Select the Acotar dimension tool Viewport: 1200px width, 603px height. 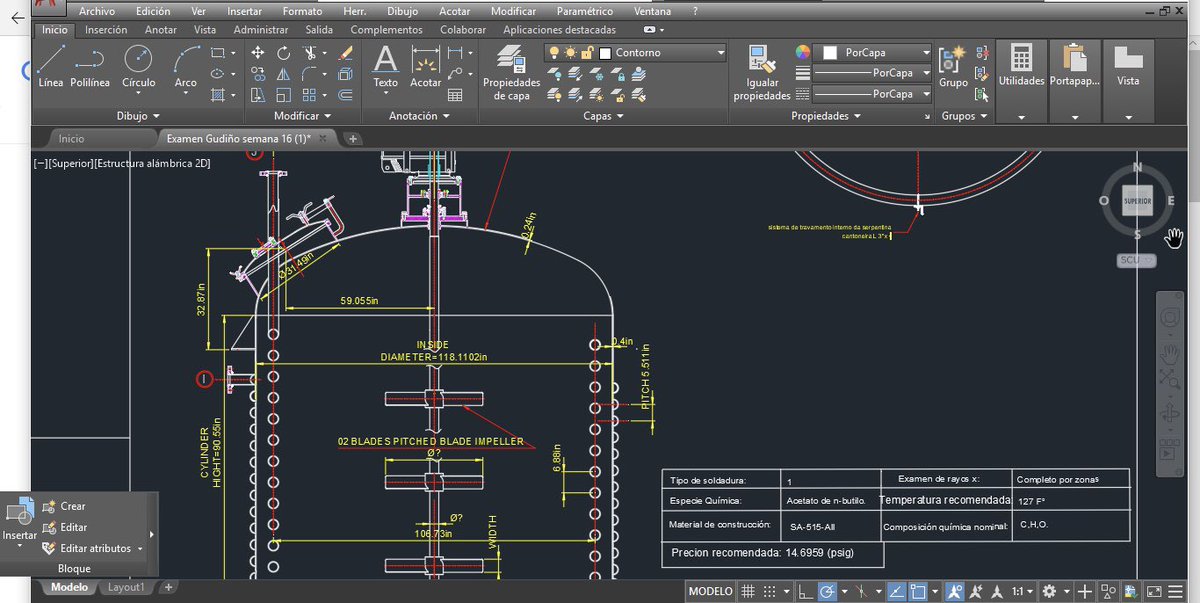(x=426, y=67)
